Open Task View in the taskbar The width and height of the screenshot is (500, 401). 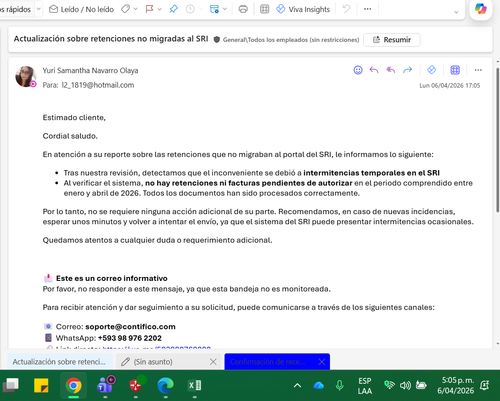point(11,385)
